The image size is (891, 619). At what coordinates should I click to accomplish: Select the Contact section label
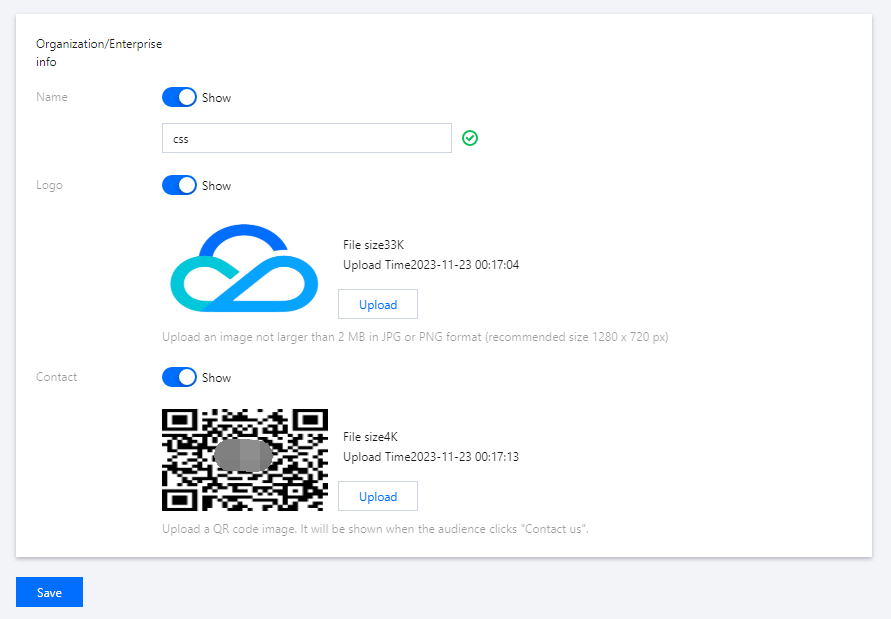pos(56,377)
